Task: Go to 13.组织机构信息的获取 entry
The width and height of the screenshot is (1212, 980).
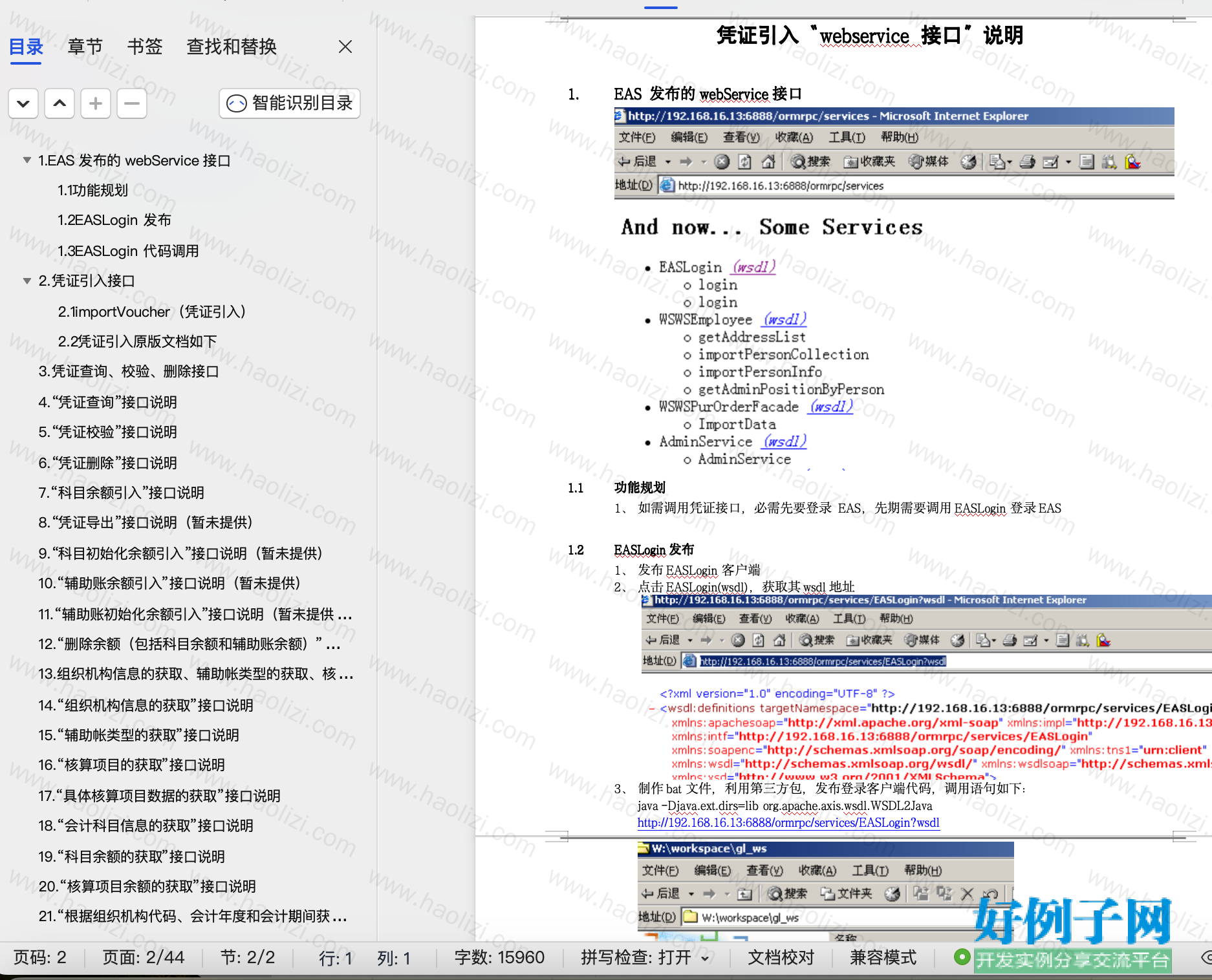Action: (x=196, y=674)
